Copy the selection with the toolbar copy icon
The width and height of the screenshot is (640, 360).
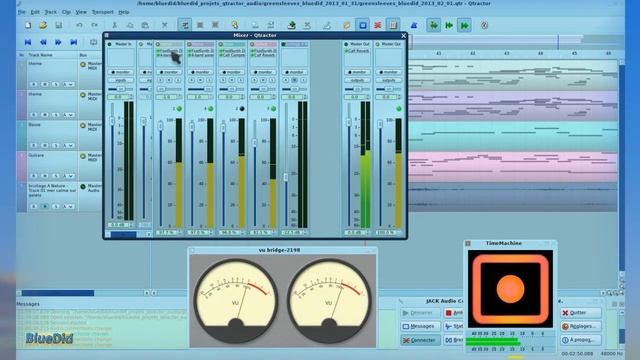click(130, 25)
